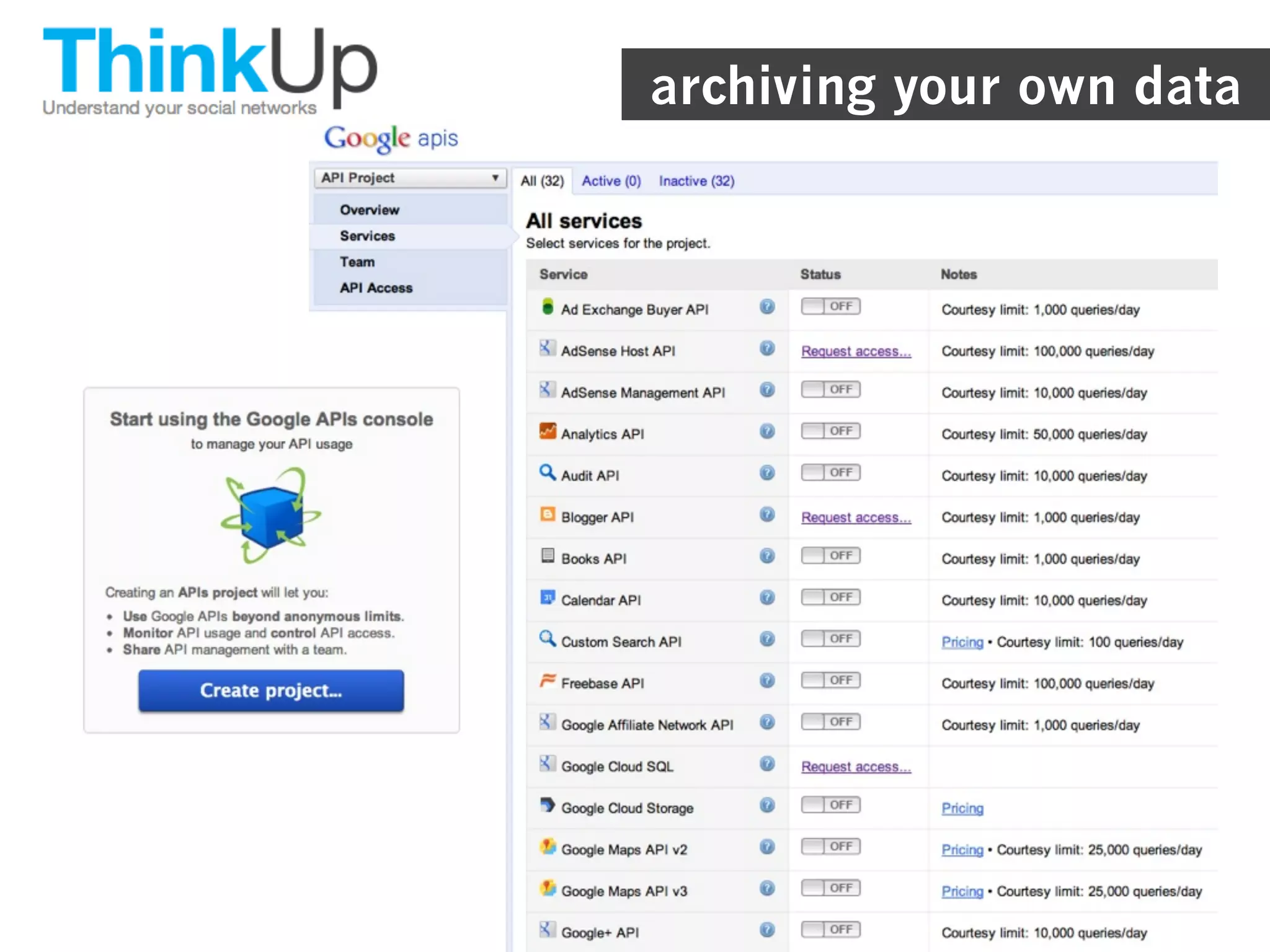Image resolution: width=1270 pixels, height=952 pixels.
Task: Click the ThinkUp logo
Action: tap(210, 70)
